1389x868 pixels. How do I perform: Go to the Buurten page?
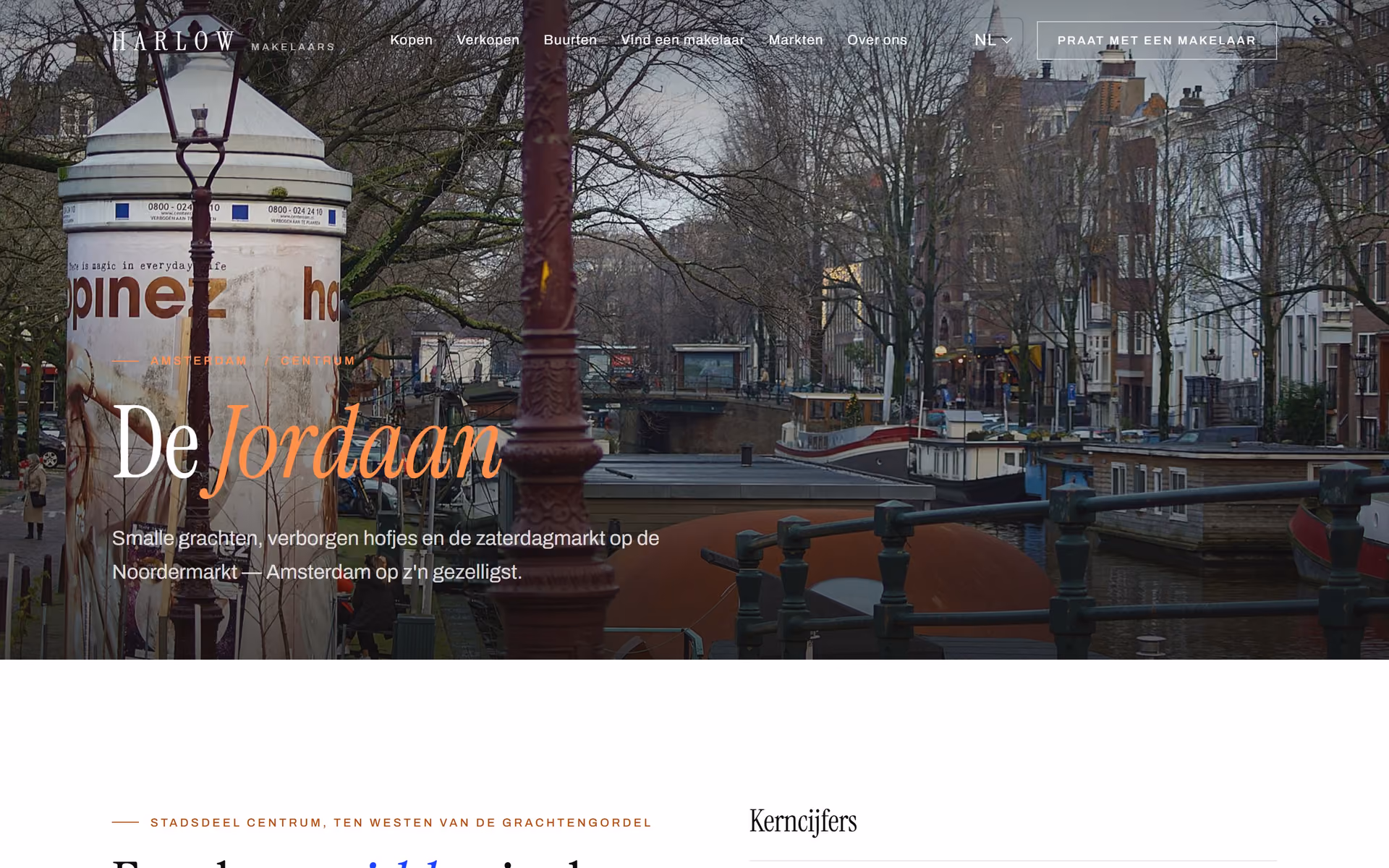570,40
